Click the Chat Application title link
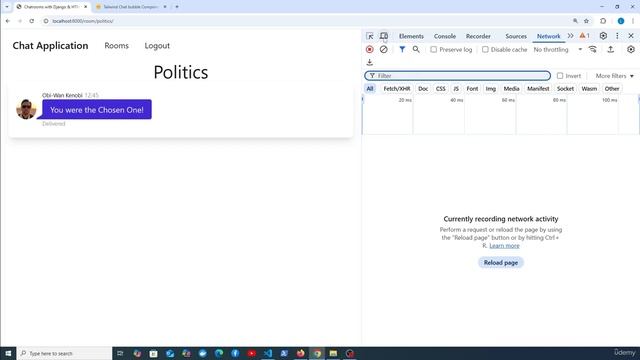Image resolution: width=640 pixels, height=360 pixels. [x=50, y=46]
